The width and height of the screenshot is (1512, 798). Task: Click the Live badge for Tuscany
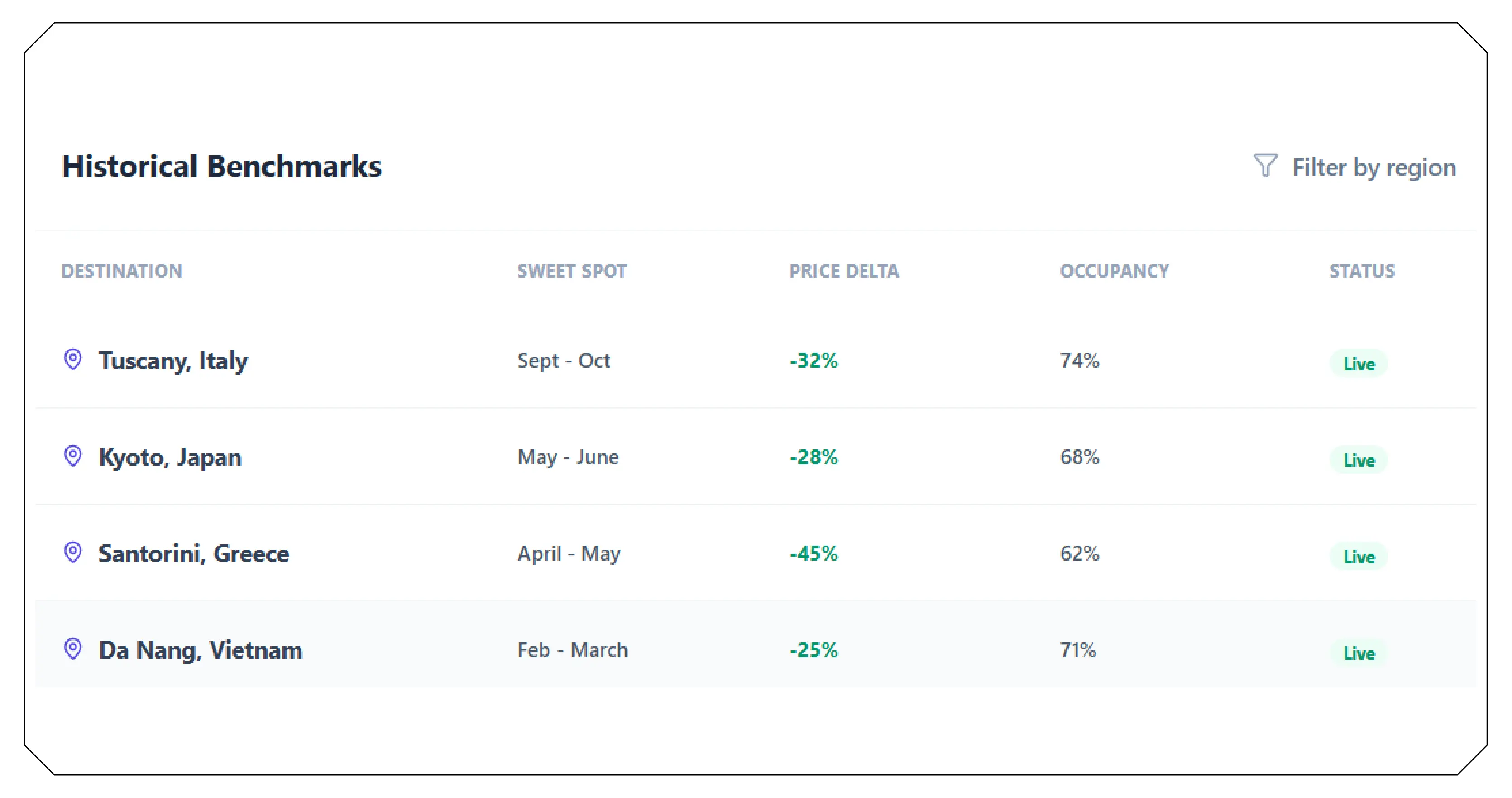pos(1358,364)
